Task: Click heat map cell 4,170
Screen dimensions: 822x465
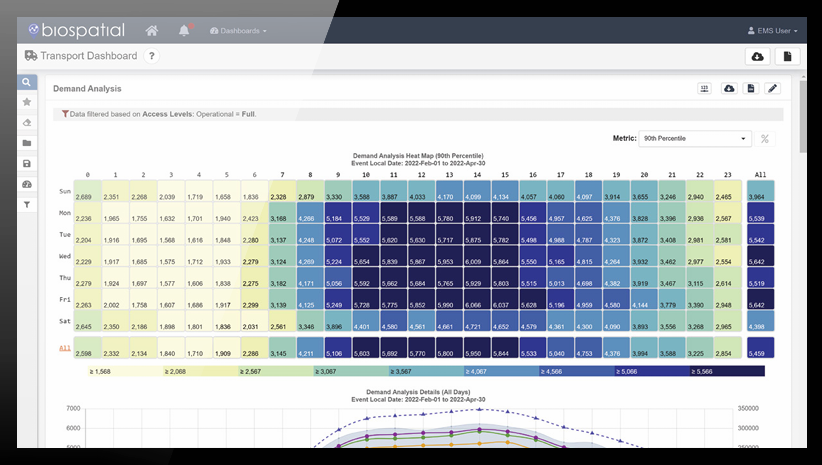Action: pos(449,191)
